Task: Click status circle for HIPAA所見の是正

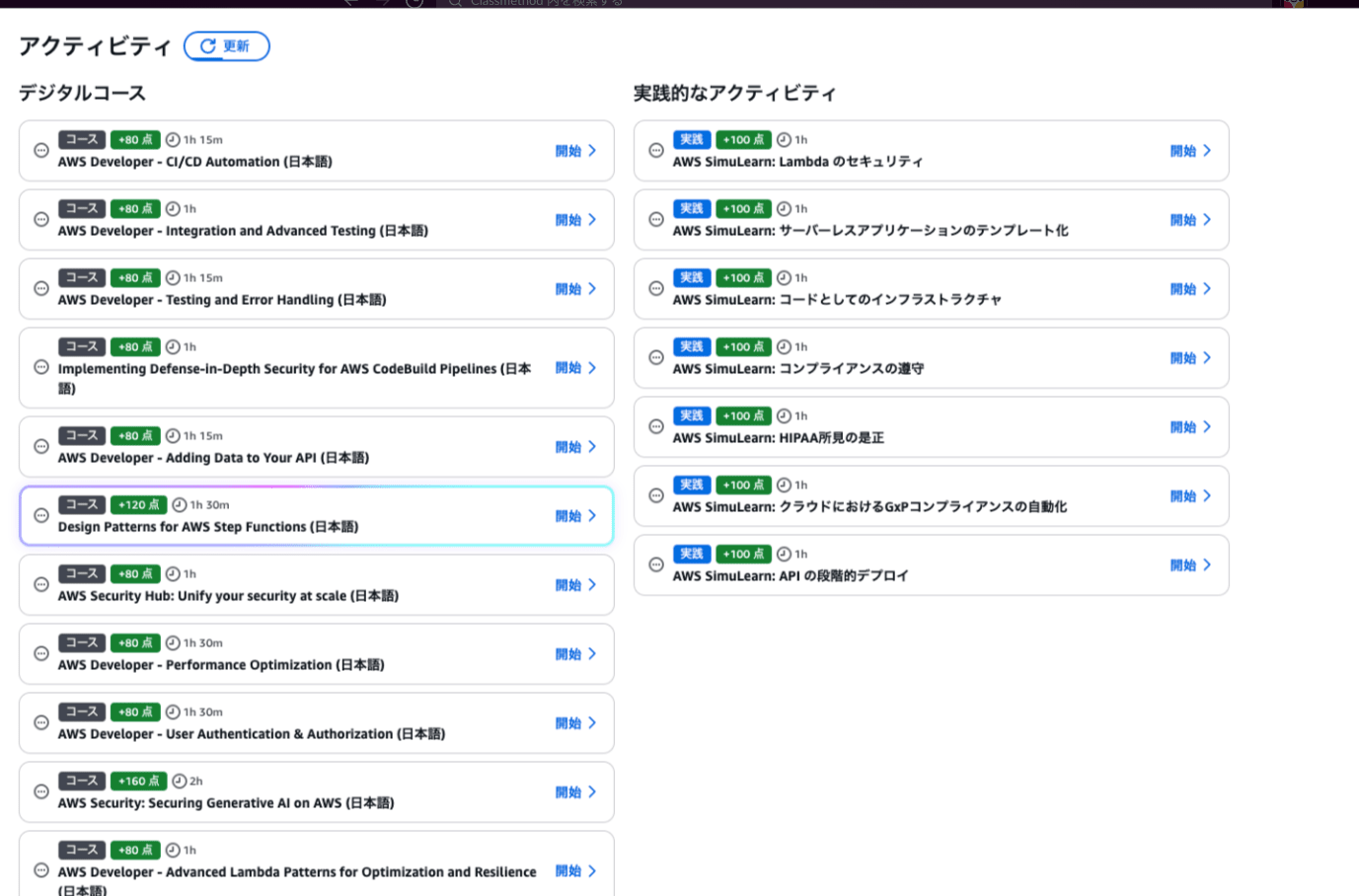Action: 656,427
